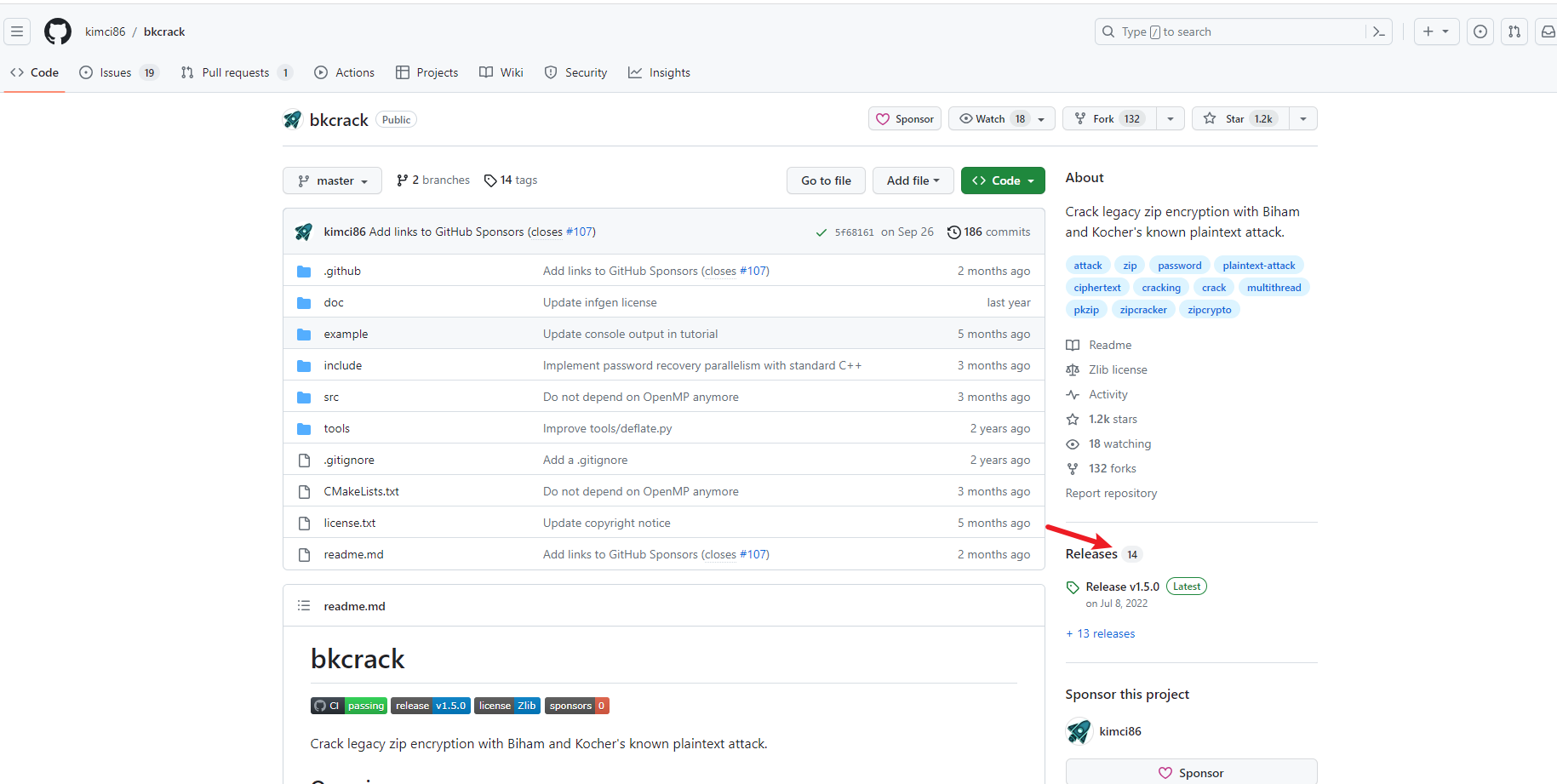Star the bkcrack repository

click(x=1240, y=119)
